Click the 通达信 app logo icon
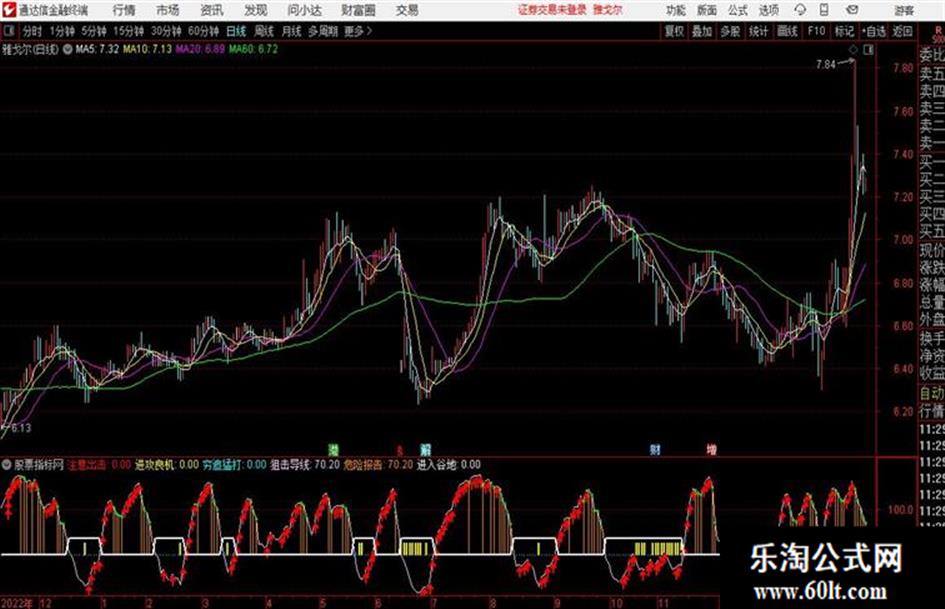Screen dimensions: 945x609 click(8, 10)
